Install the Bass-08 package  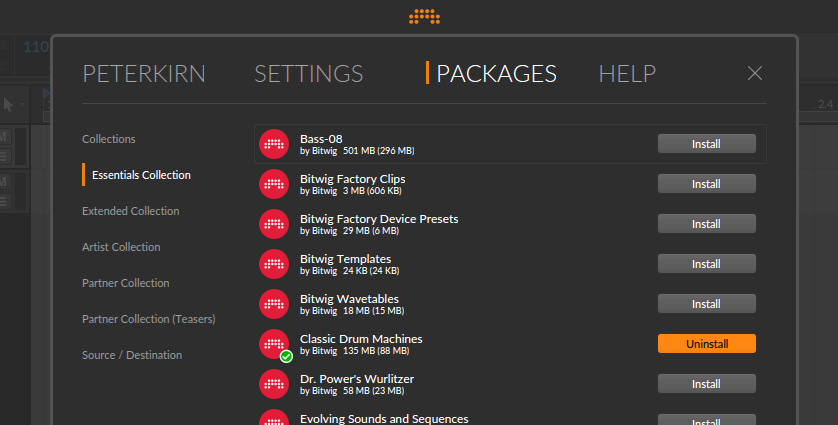[x=706, y=144]
